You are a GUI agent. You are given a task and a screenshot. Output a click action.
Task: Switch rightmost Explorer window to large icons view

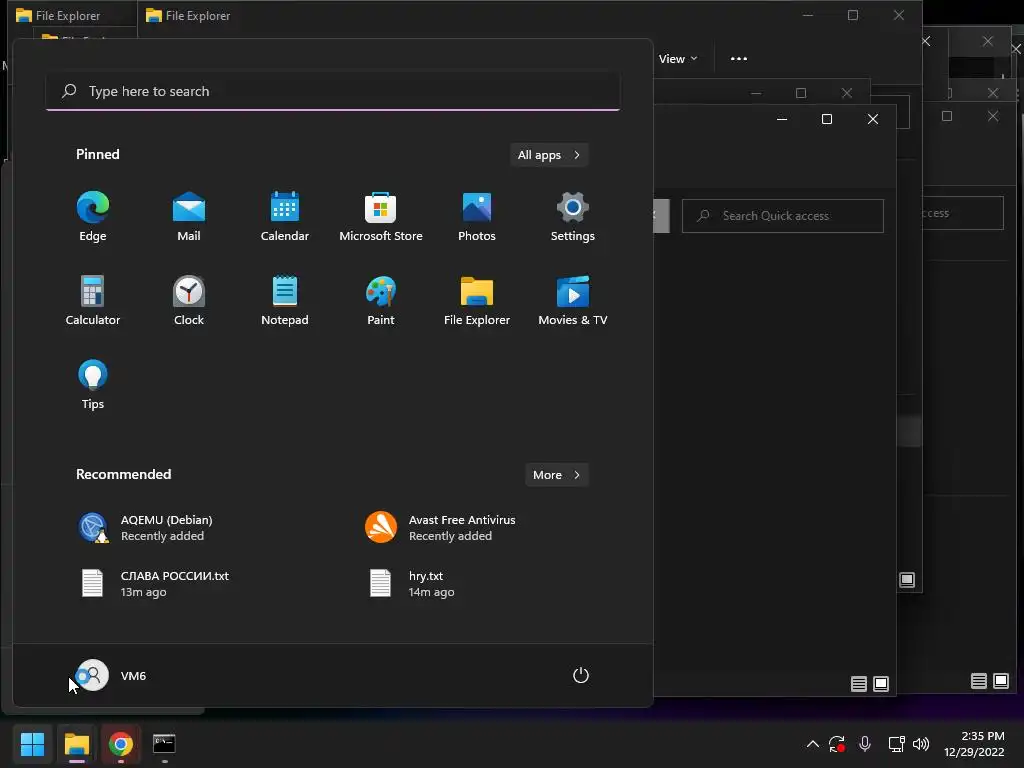[1000, 681]
